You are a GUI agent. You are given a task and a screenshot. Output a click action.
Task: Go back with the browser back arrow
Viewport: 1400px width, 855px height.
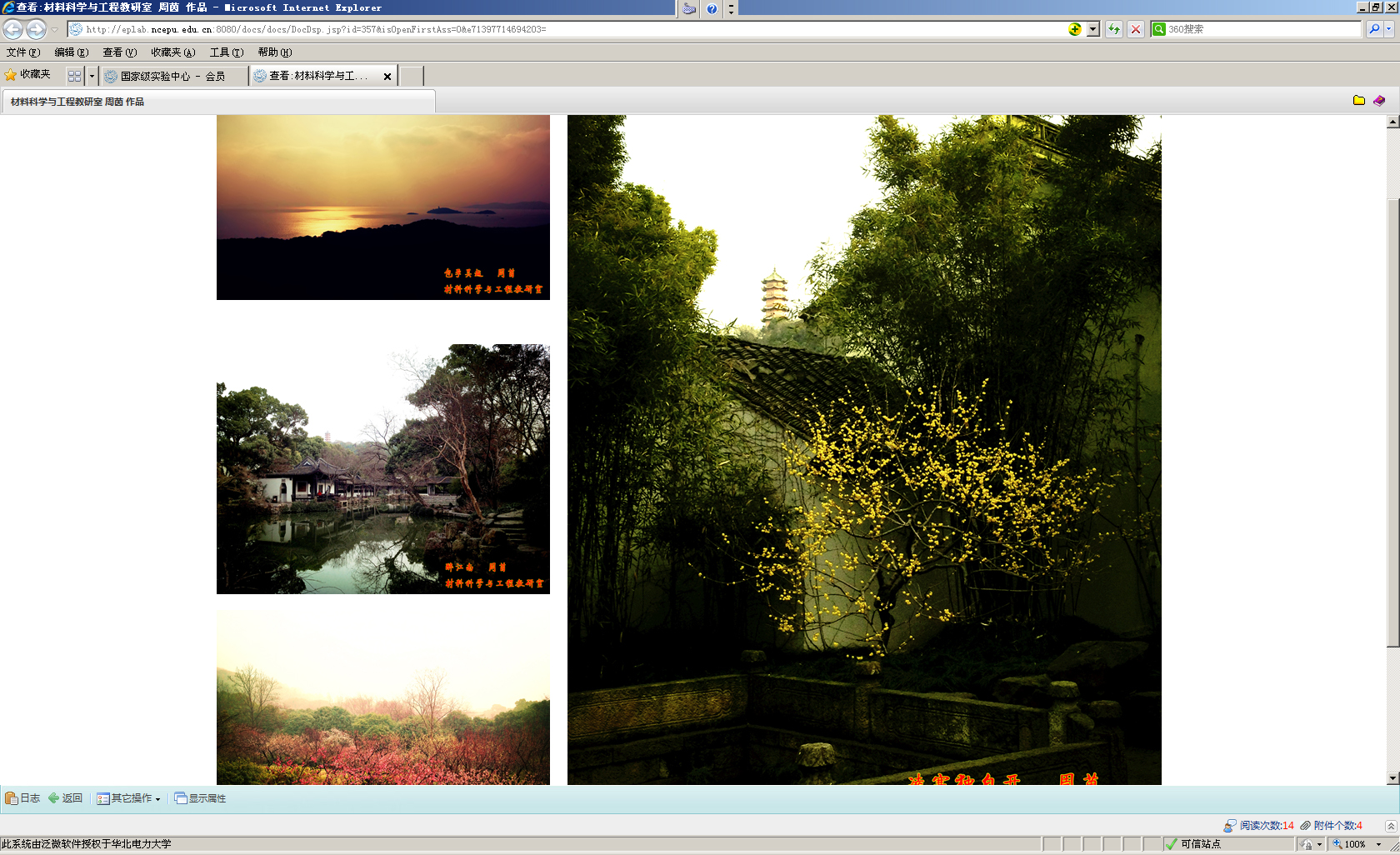[x=12, y=29]
